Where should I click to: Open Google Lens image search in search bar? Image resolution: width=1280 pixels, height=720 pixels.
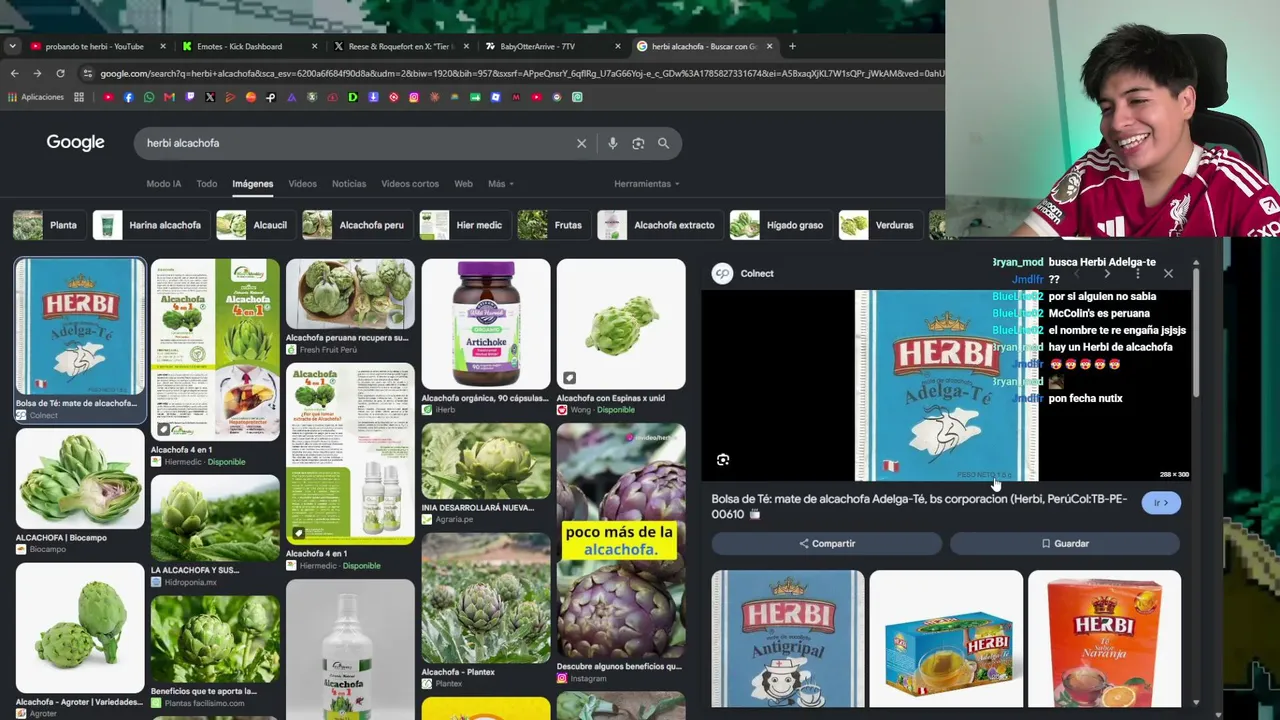point(638,143)
